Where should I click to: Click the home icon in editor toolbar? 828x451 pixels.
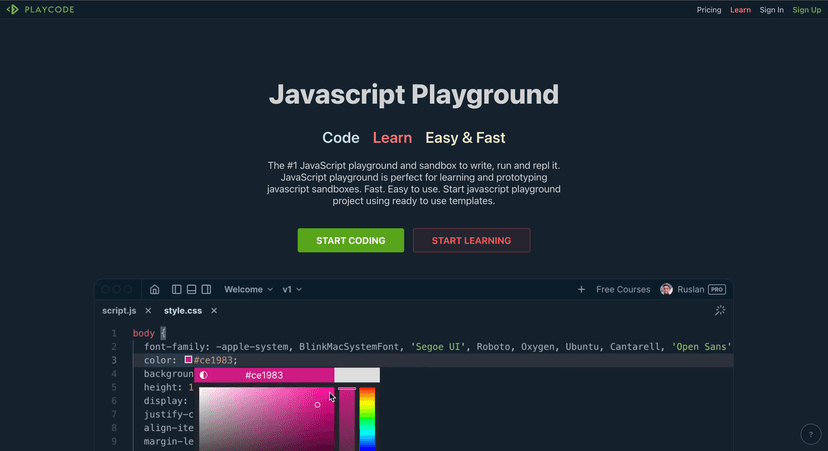pos(154,289)
